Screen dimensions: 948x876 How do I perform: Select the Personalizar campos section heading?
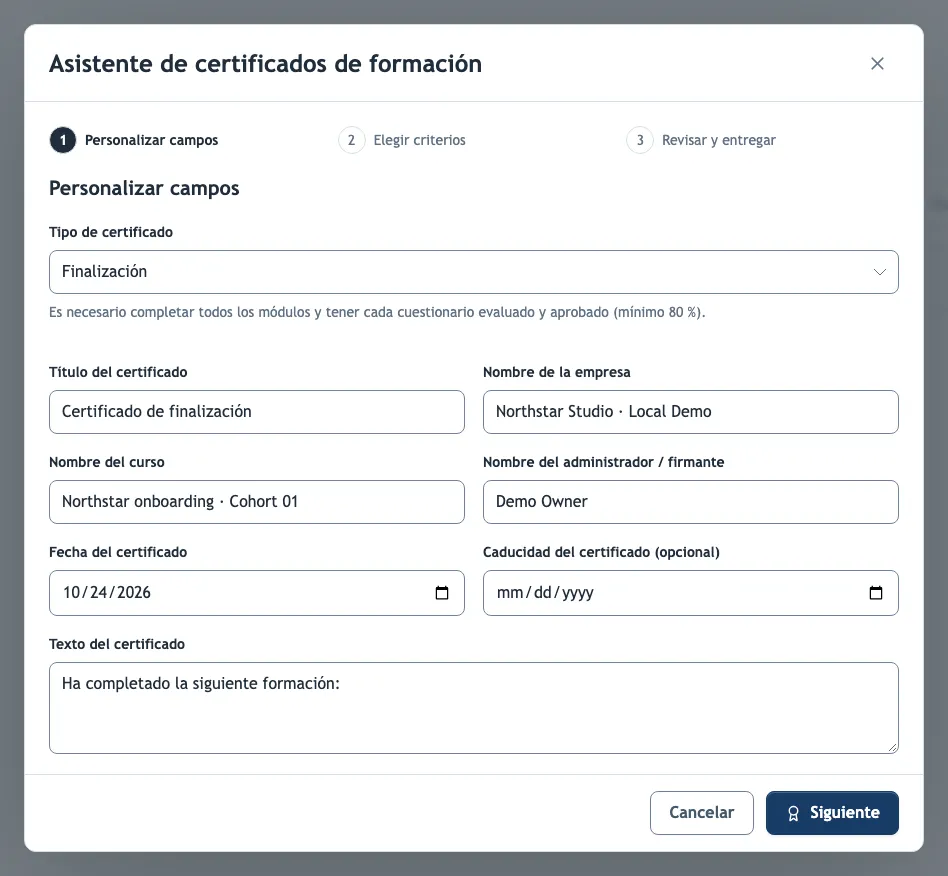click(144, 189)
